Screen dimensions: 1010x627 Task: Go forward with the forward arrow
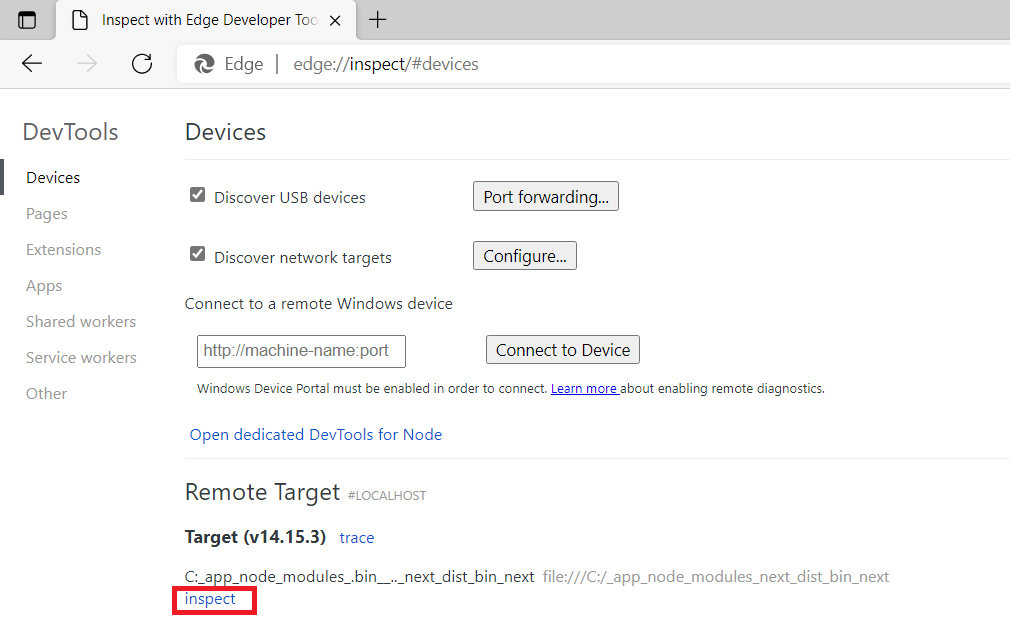tap(87, 63)
